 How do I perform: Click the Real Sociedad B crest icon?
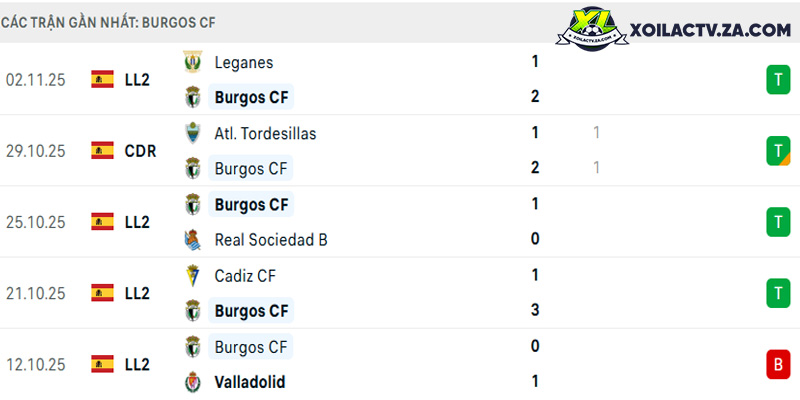pos(193,239)
